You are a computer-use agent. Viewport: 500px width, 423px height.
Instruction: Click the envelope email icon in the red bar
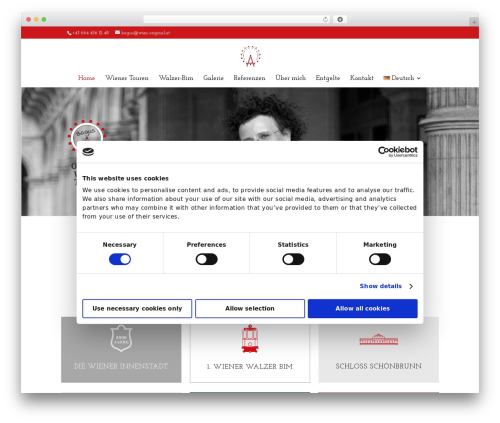point(117,32)
